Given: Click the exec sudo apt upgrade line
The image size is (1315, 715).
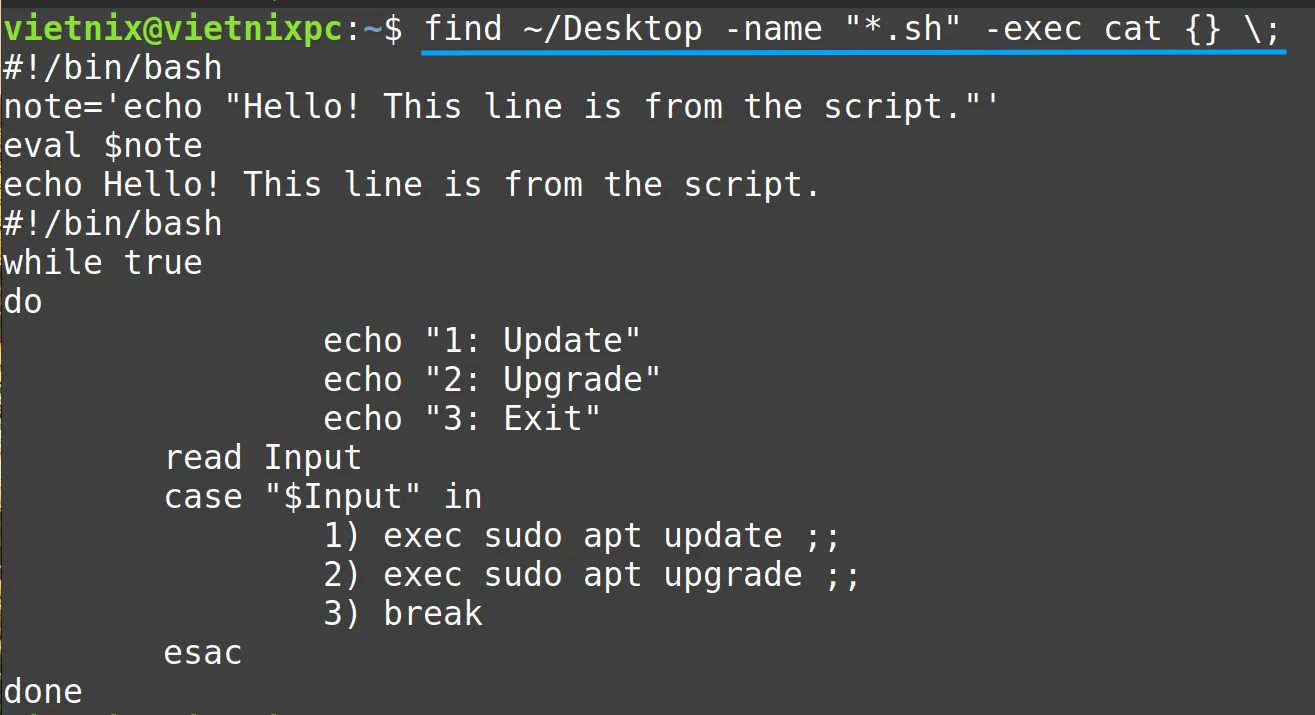Looking at the screenshot, I should (592, 575).
